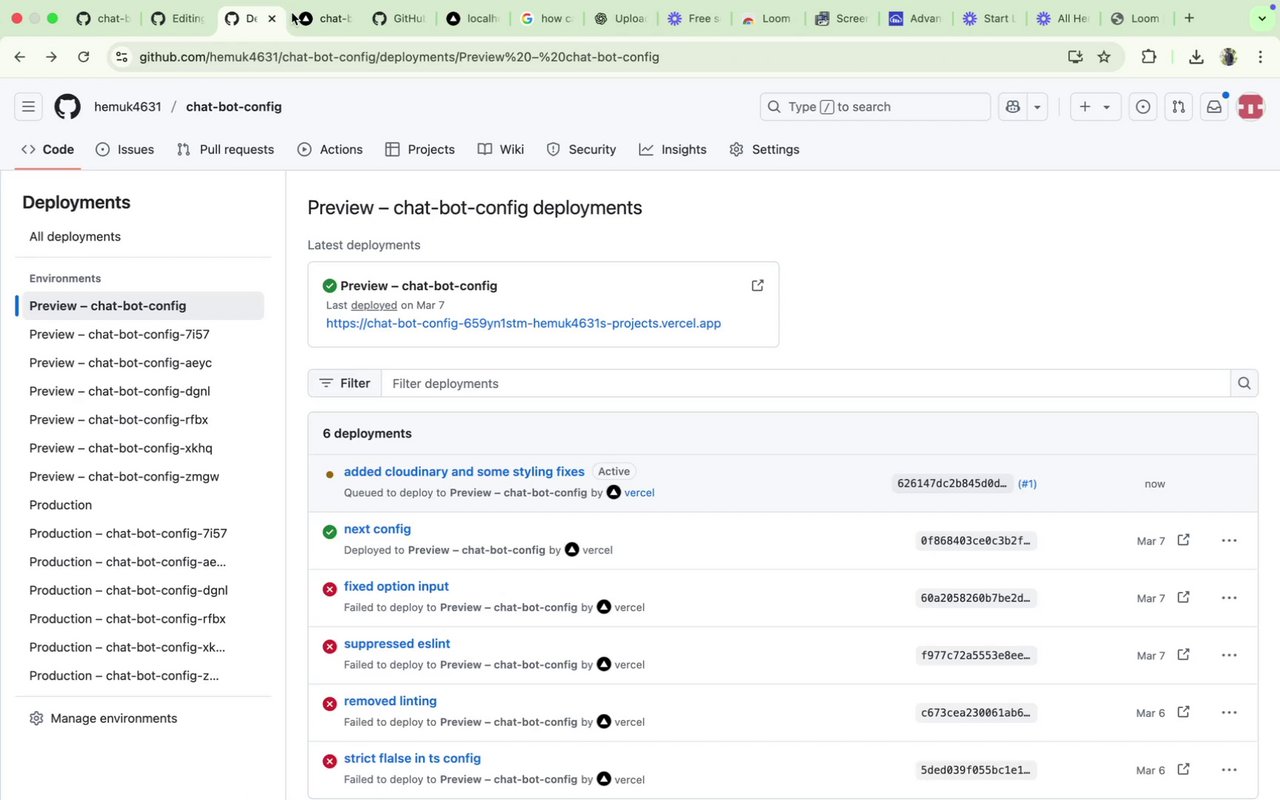The image size is (1280, 800).
Task: Open the Chrome downloads icon
Action: point(1196,57)
